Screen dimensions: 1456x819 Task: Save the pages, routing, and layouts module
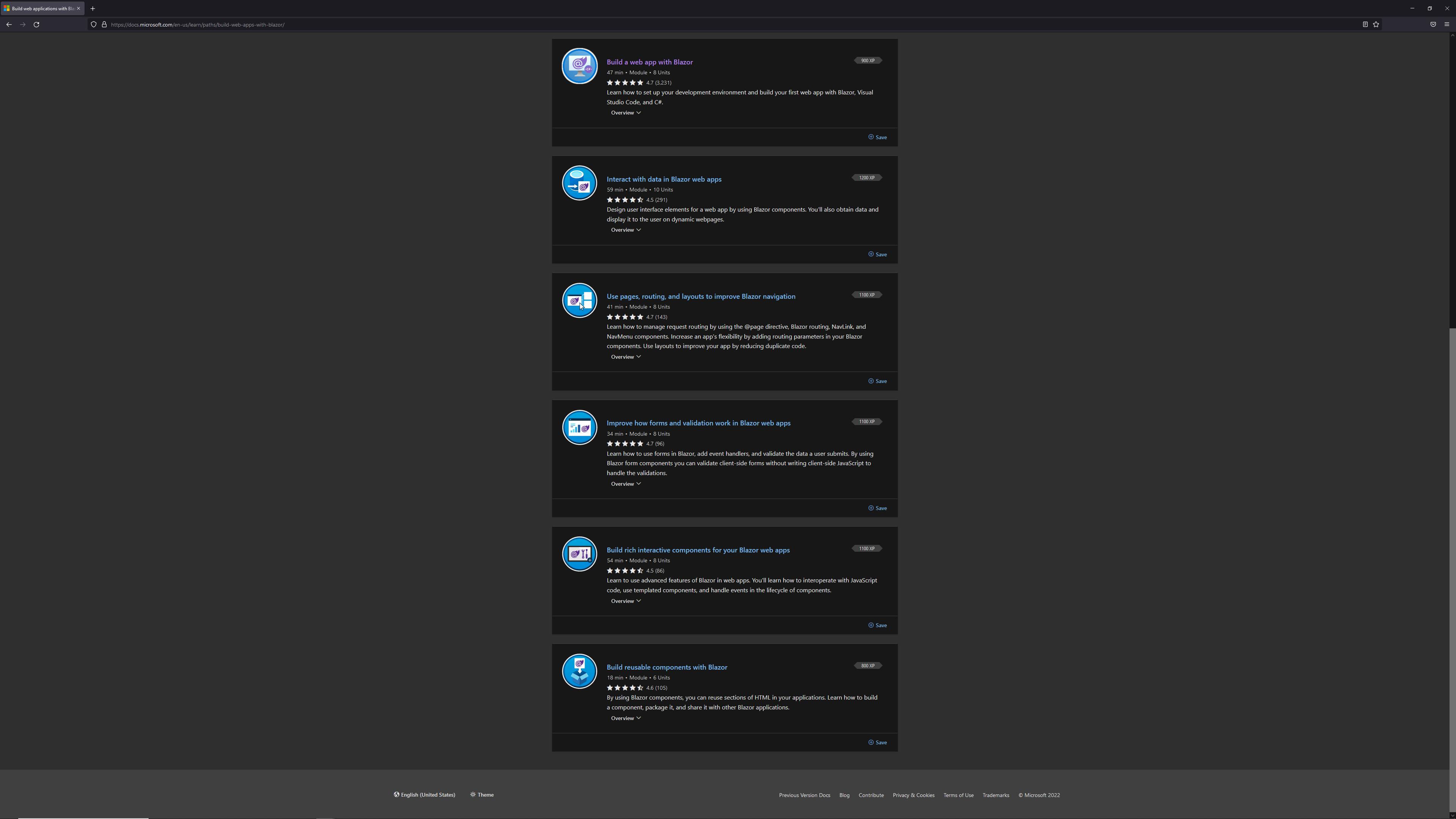(877, 381)
